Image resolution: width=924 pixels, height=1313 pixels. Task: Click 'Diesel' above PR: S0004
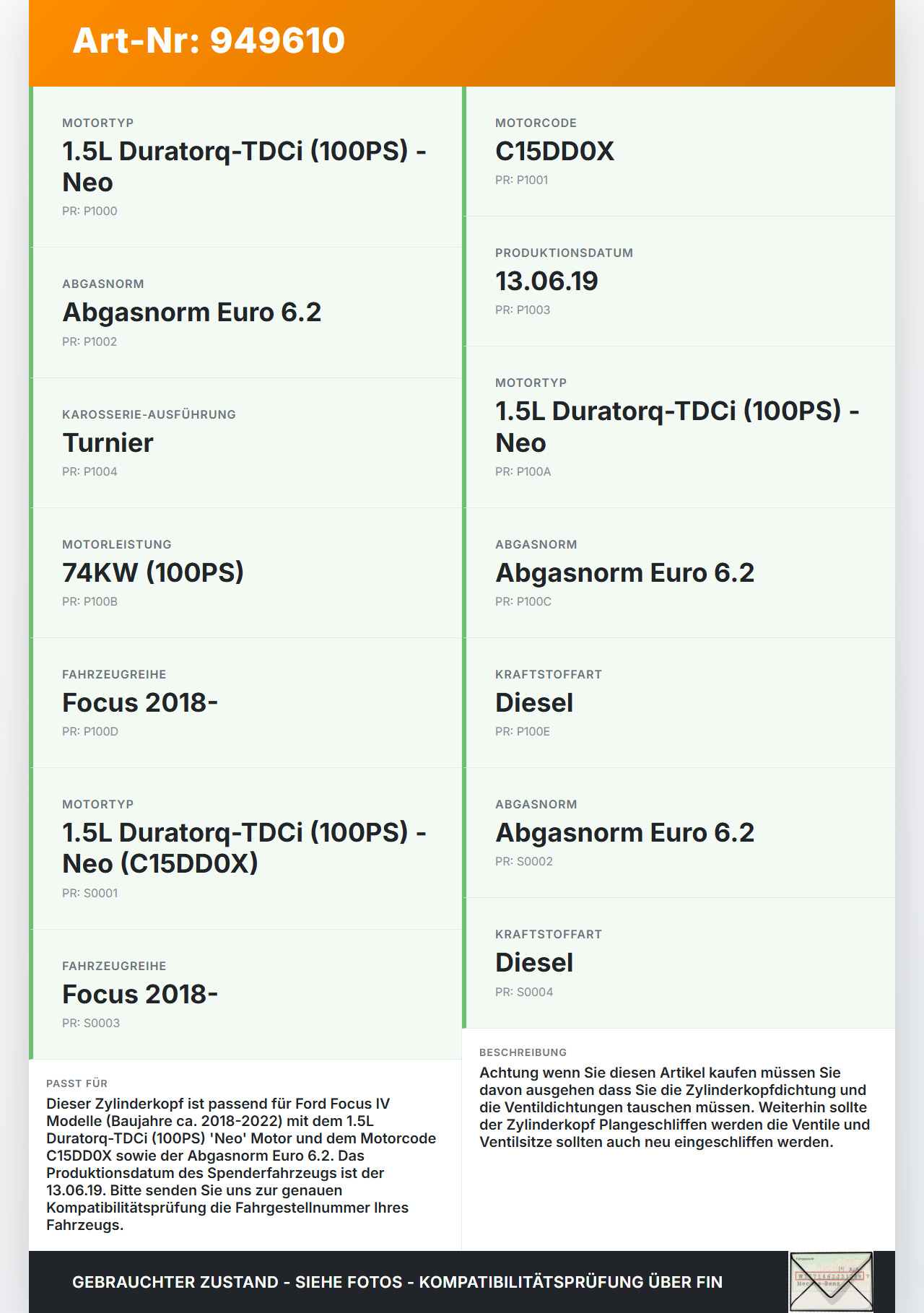click(534, 962)
